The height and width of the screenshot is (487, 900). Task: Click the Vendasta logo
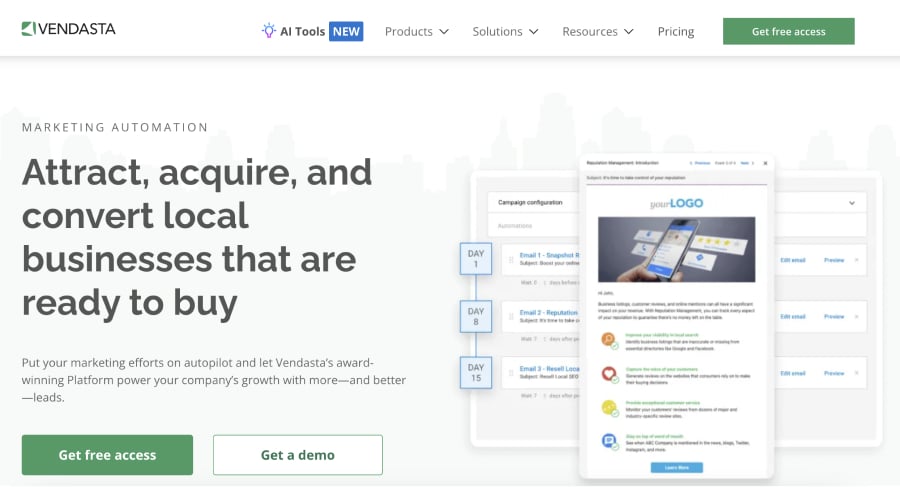click(x=68, y=29)
